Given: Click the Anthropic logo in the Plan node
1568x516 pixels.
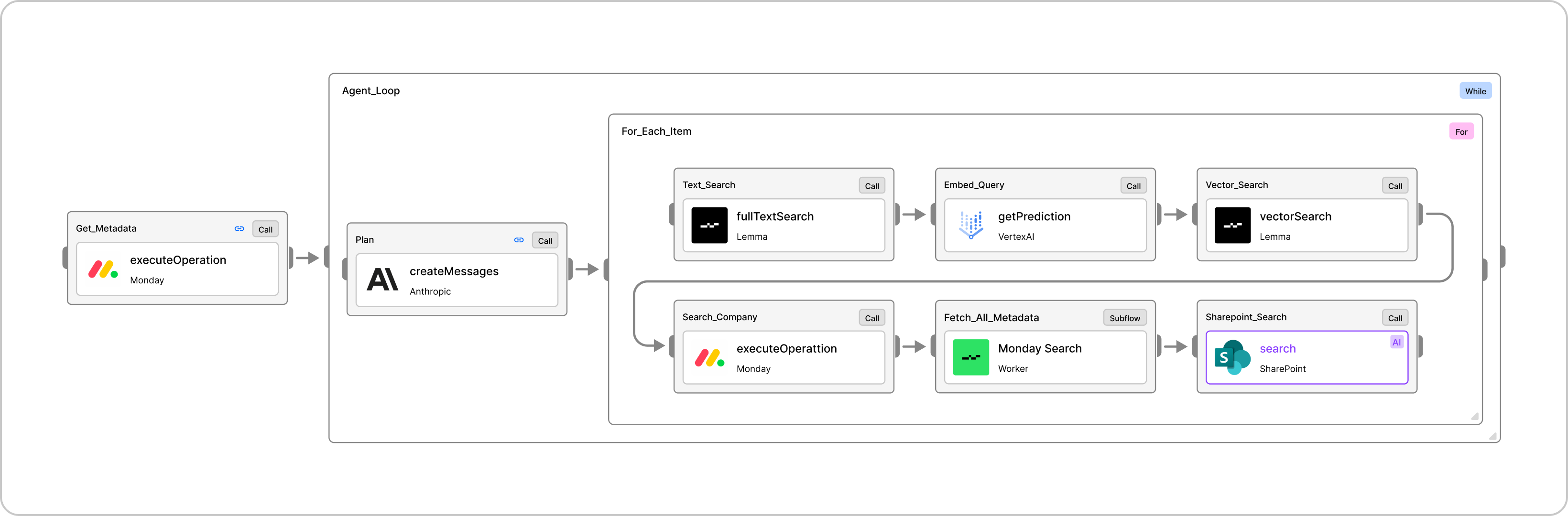Looking at the screenshot, I should click(383, 280).
